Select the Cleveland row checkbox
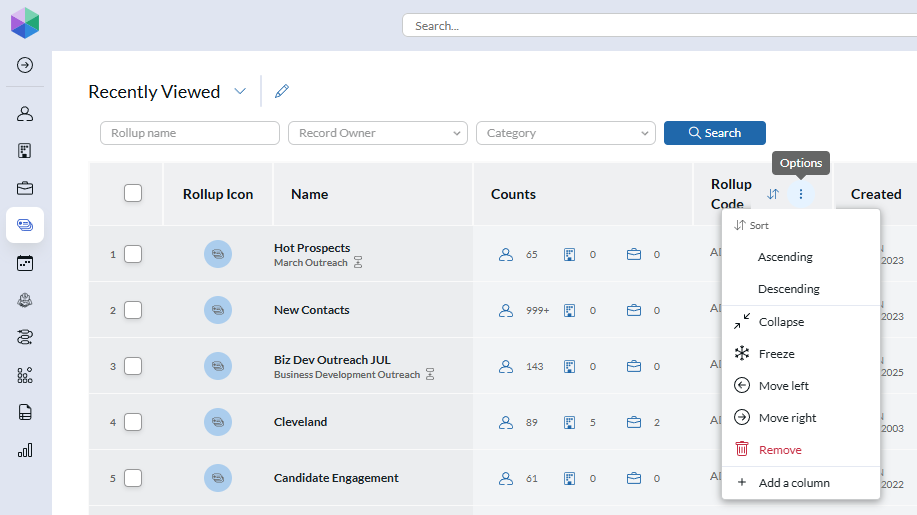 tap(133, 422)
